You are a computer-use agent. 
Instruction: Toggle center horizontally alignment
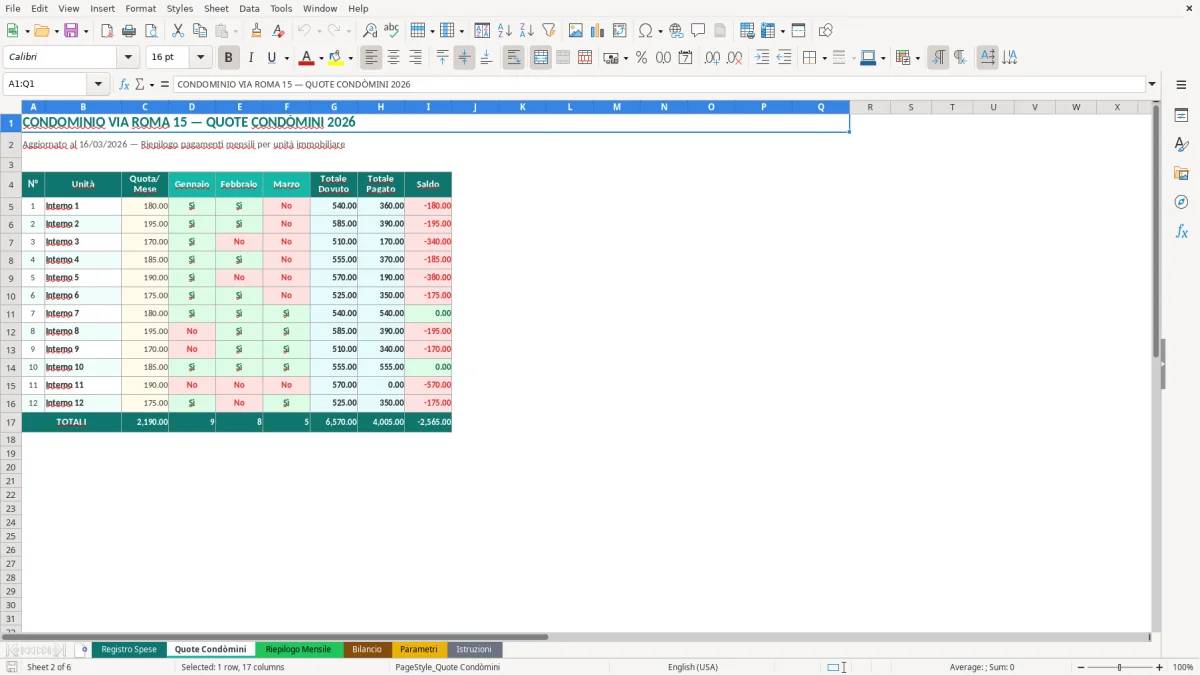coord(394,58)
